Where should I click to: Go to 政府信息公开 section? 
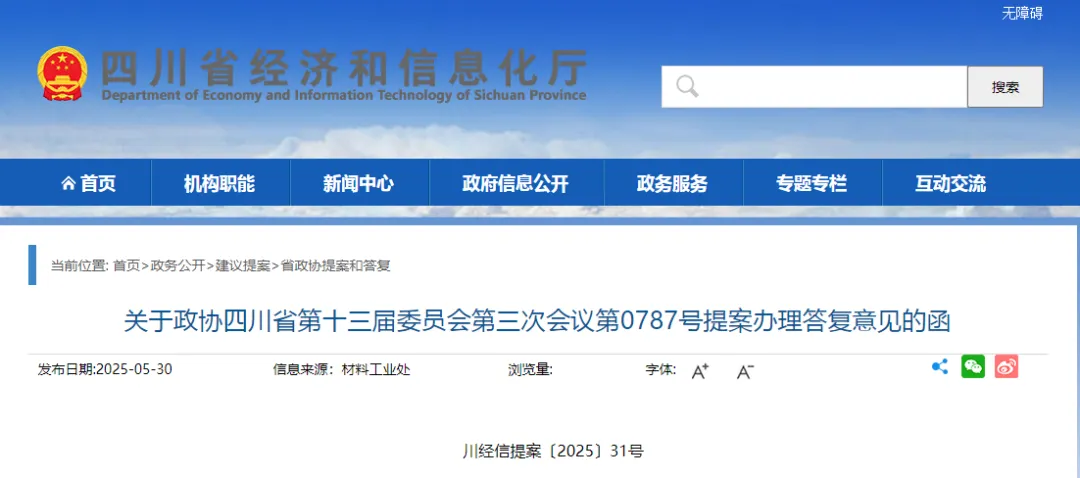(x=515, y=184)
